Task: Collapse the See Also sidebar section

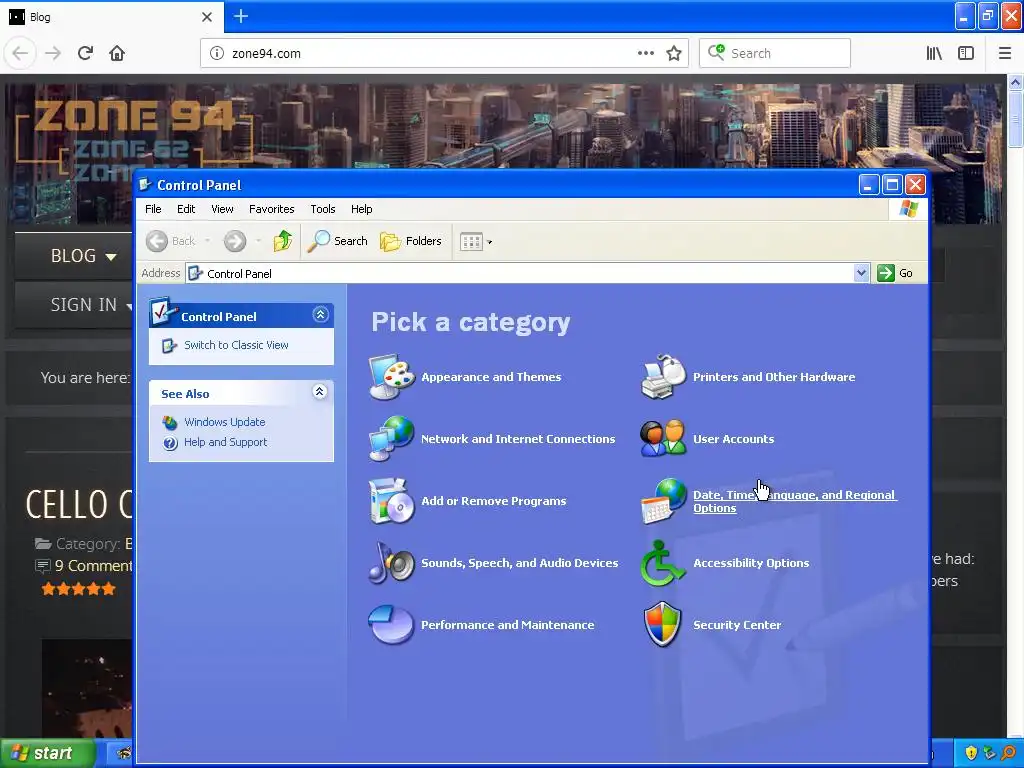Action: [319, 392]
